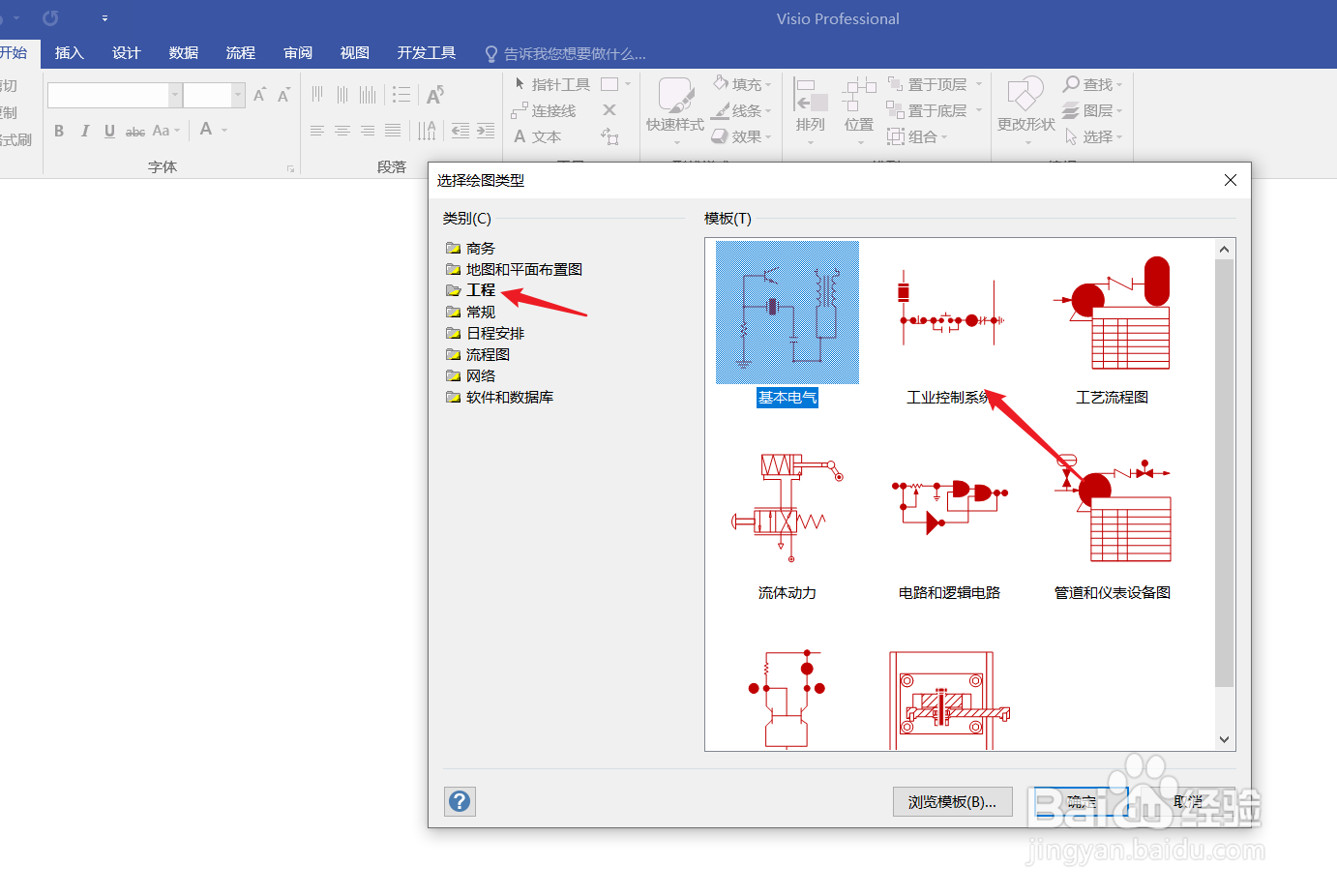This screenshot has width=1337, height=896.
Task: Switch to the 数据 ribbon tab
Action: point(184,53)
